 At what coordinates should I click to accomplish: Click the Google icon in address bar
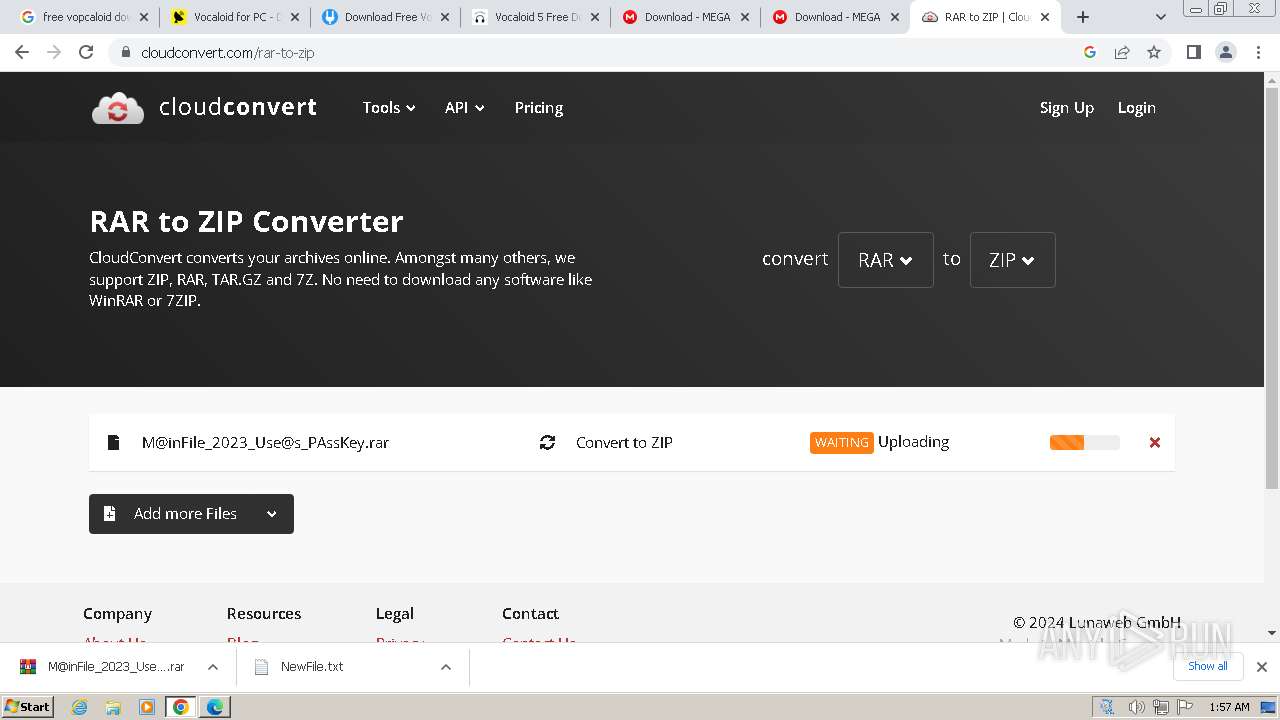1090,53
